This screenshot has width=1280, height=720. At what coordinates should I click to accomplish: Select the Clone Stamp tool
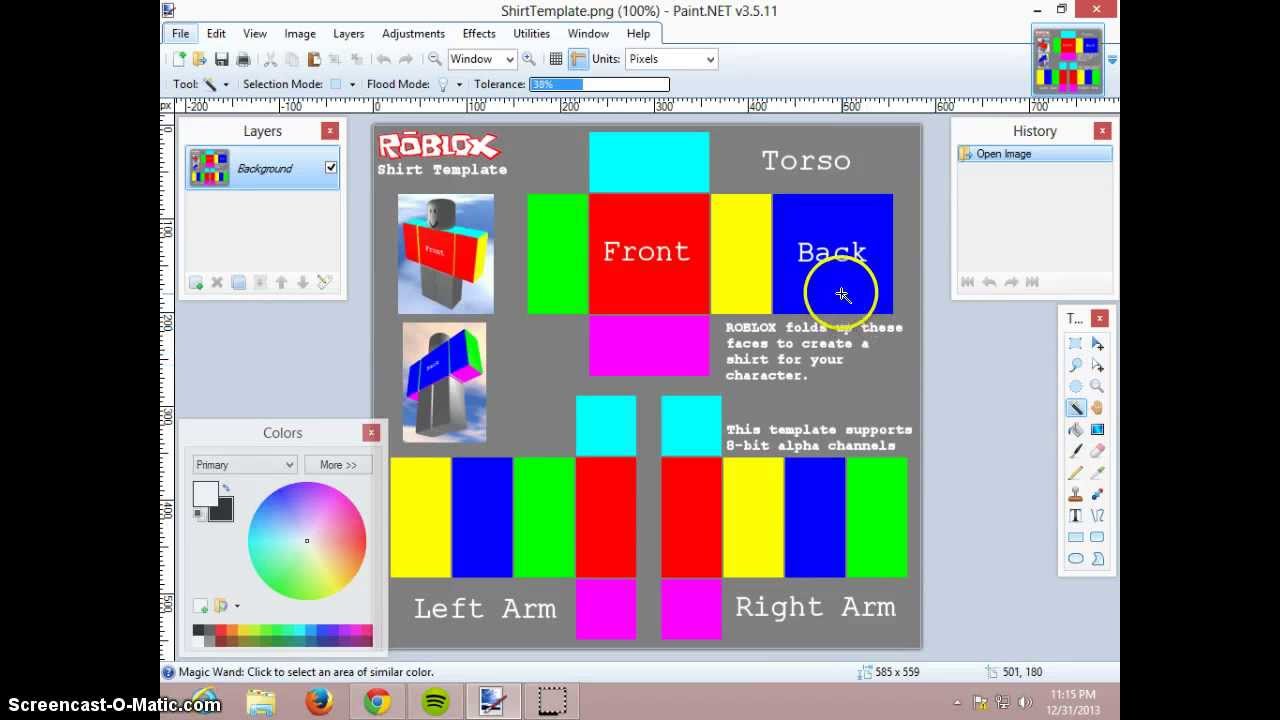tap(1076, 494)
